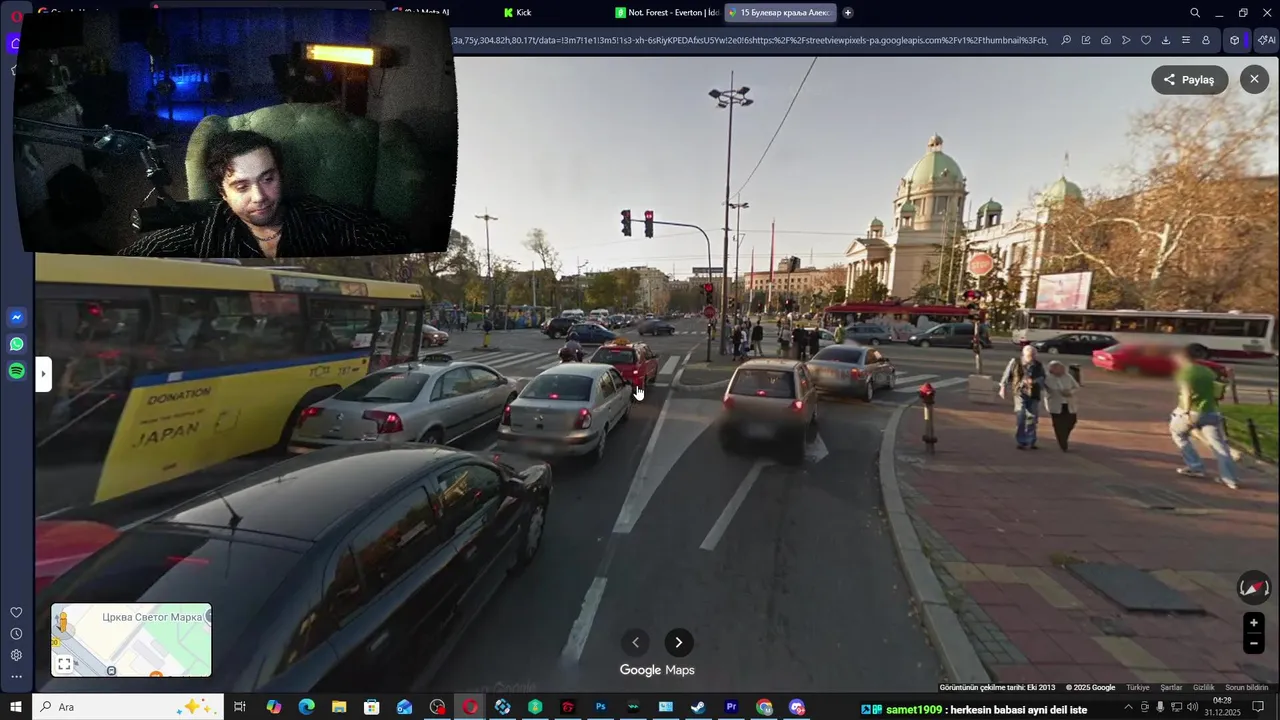This screenshot has width=1280, height=720.
Task: Go to previous Street View image arrow
Action: coord(635,643)
